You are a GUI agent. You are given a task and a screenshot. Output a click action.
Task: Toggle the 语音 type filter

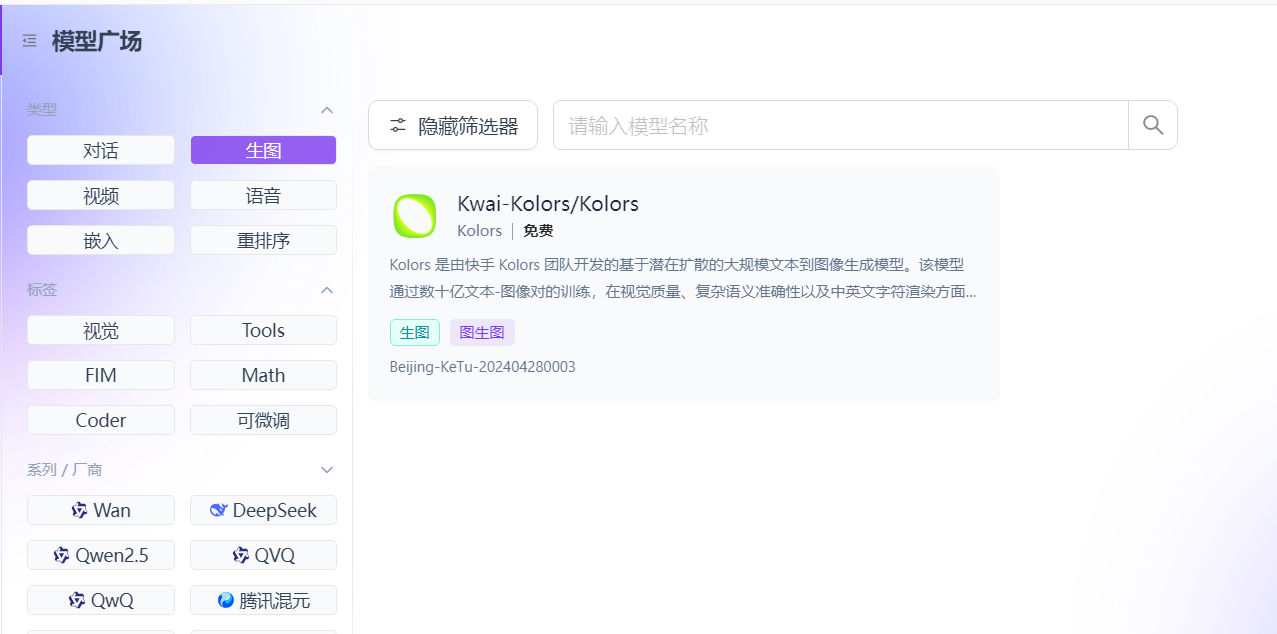tap(263, 195)
